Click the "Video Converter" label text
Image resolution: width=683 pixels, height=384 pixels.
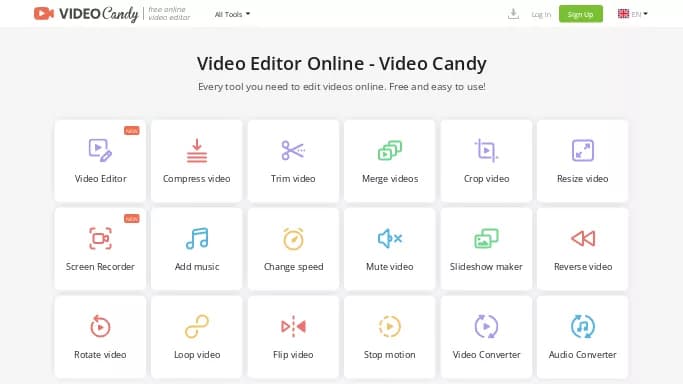[486, 354]
